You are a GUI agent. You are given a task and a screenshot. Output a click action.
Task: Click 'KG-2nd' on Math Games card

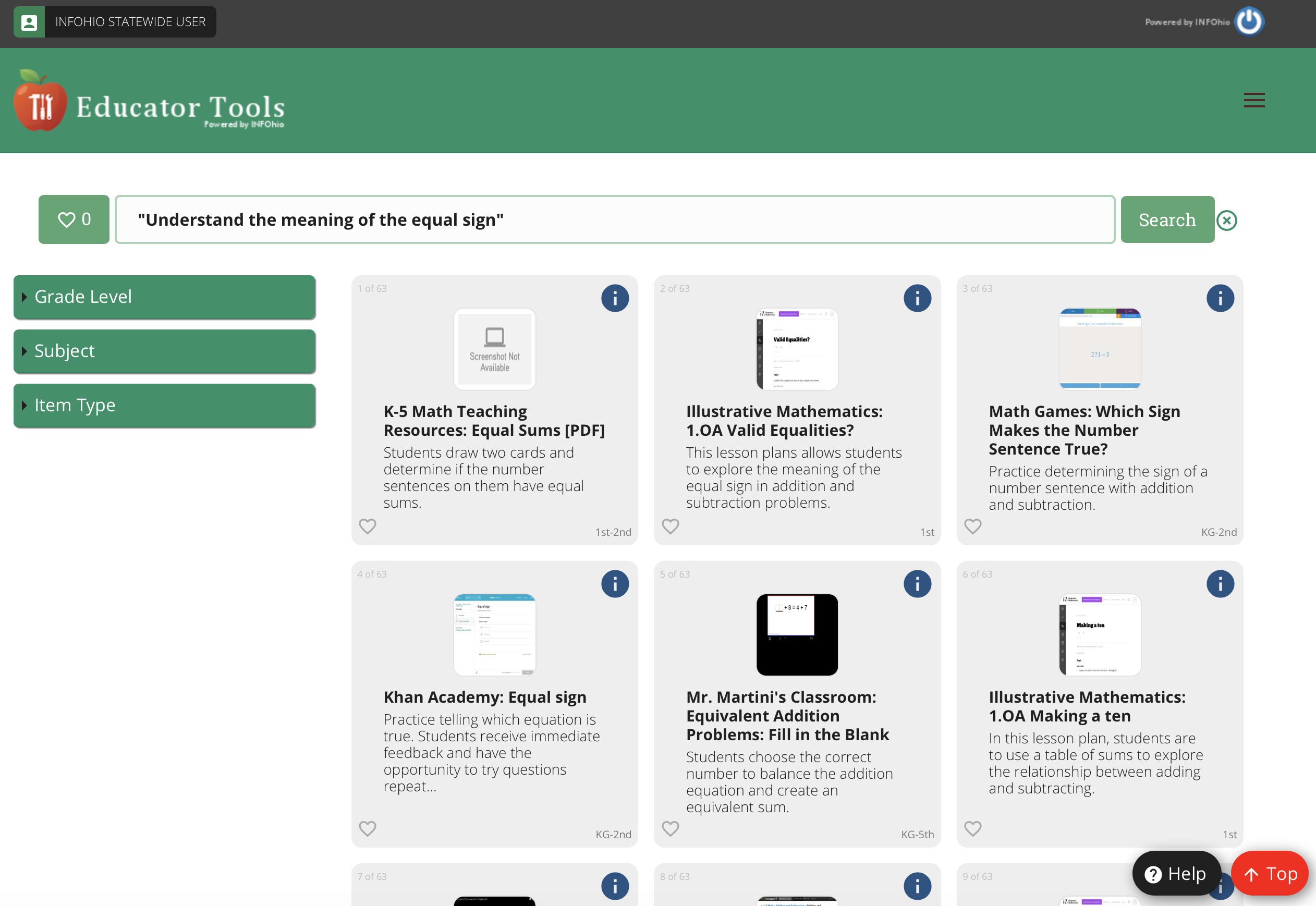pos(1219,532)
